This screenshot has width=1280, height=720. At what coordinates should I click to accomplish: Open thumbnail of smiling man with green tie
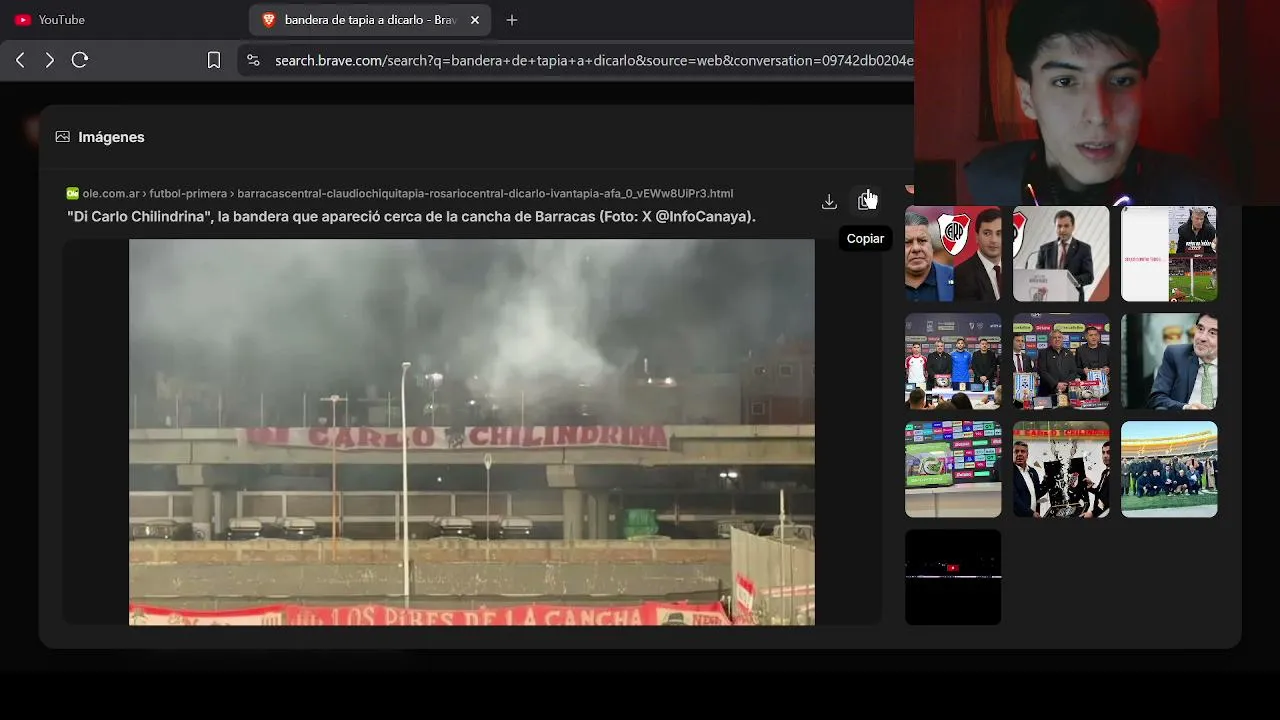(1169, 362)
